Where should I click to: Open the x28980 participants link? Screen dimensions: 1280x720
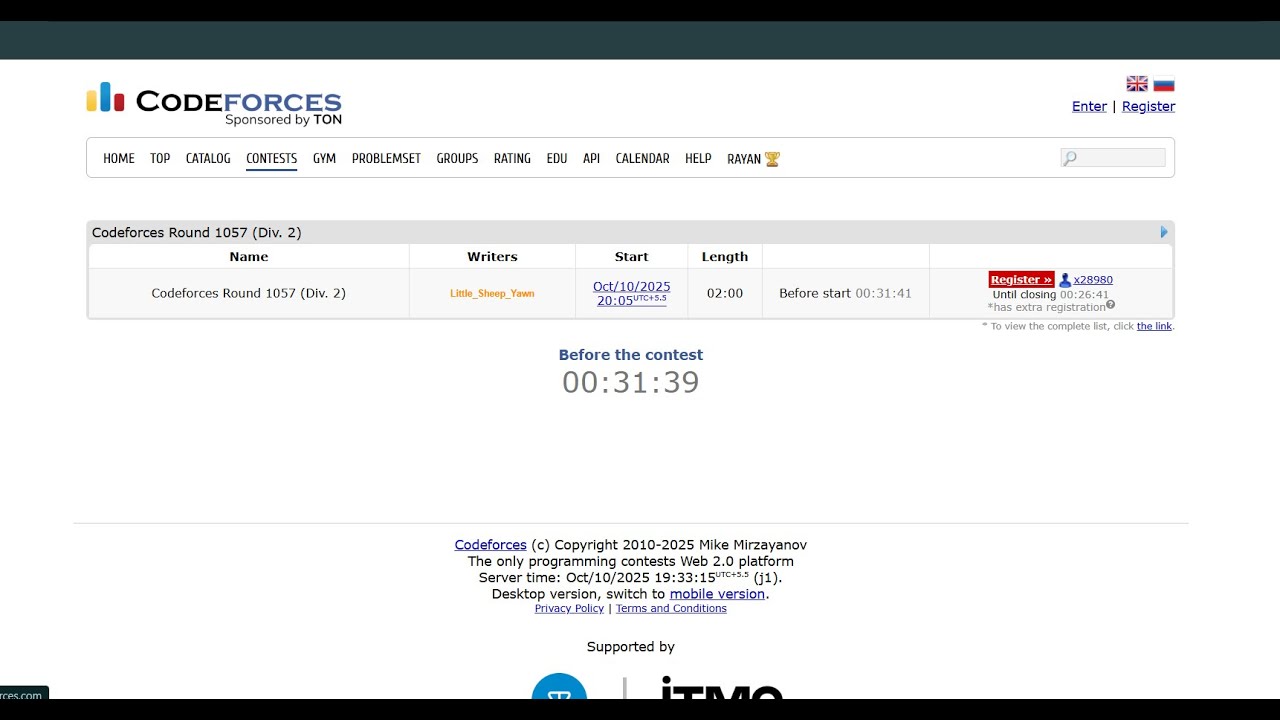point(1093,280)
